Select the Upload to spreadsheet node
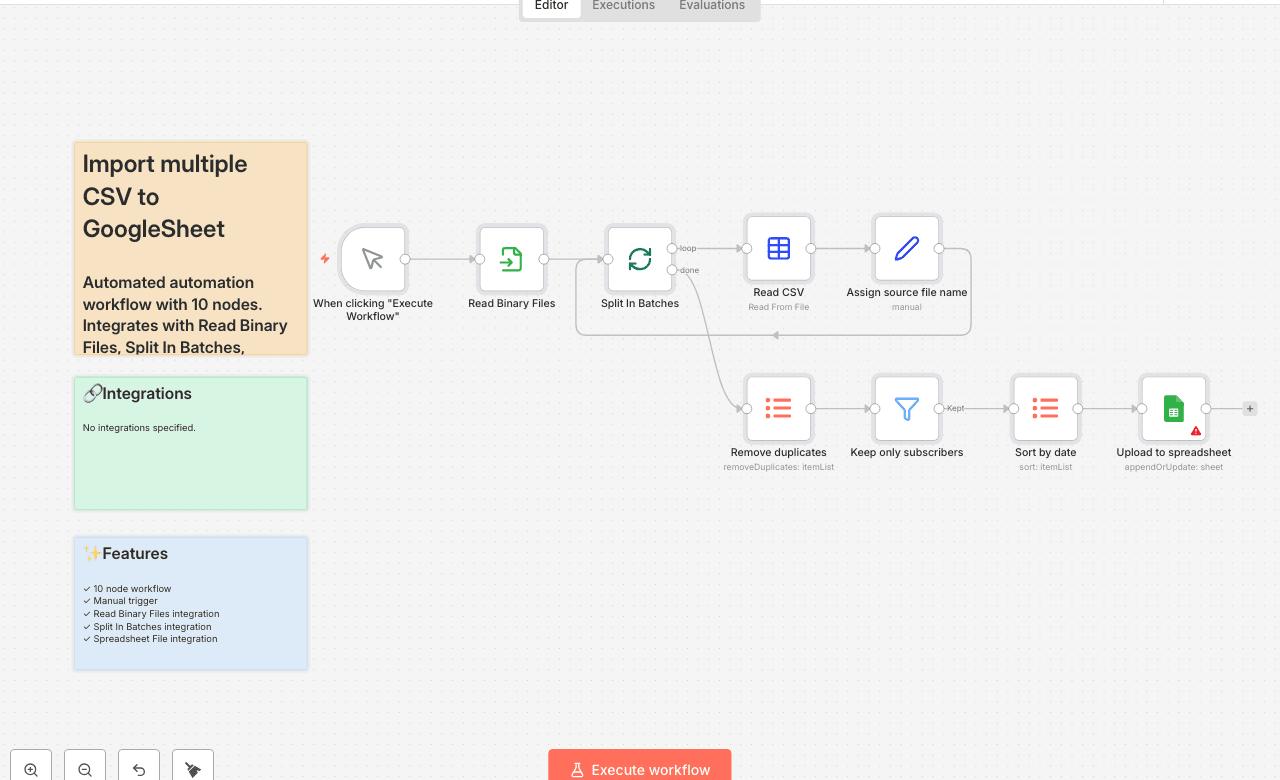 (x=1173, y=409)
